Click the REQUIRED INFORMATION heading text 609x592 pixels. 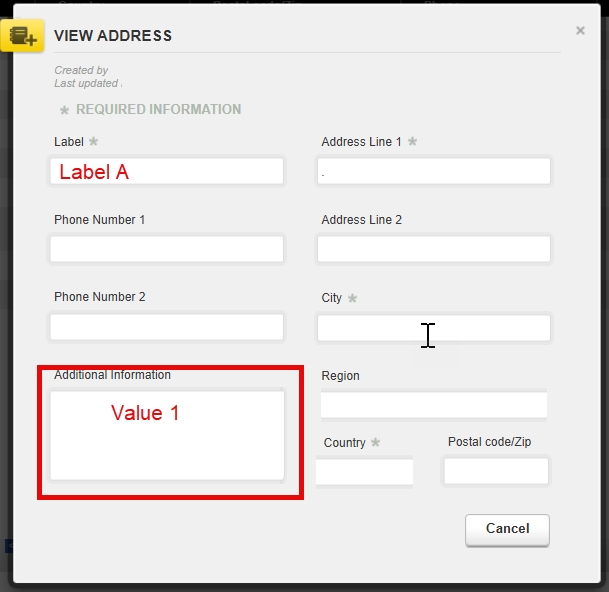click(158, 109)
